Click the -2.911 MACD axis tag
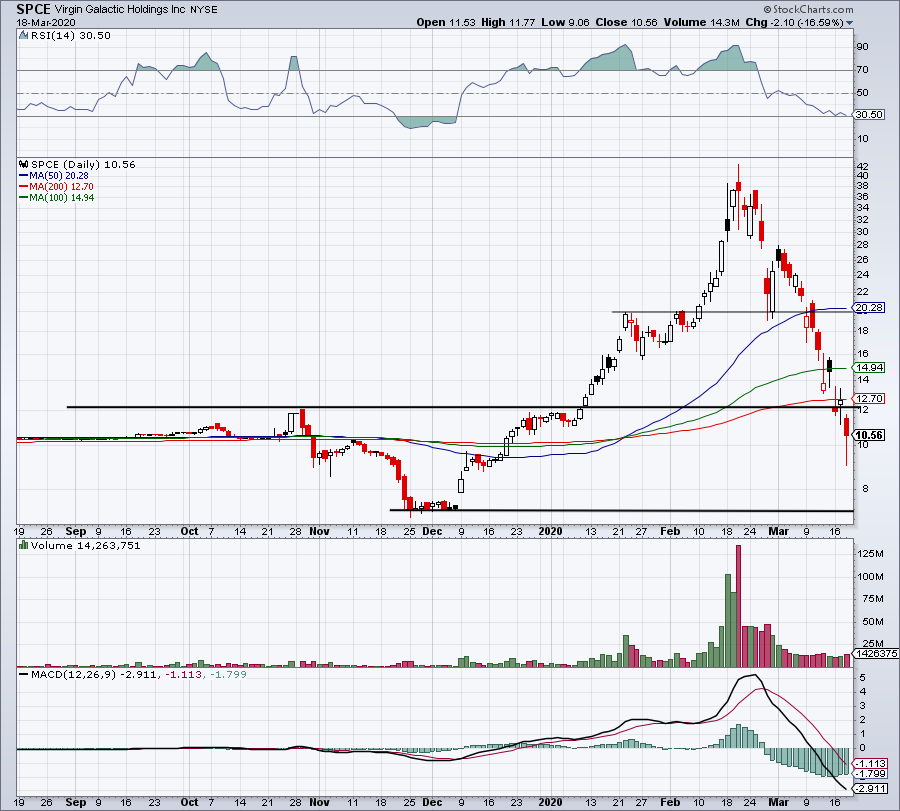The image size is (900, 811). [x=871, y=789]
